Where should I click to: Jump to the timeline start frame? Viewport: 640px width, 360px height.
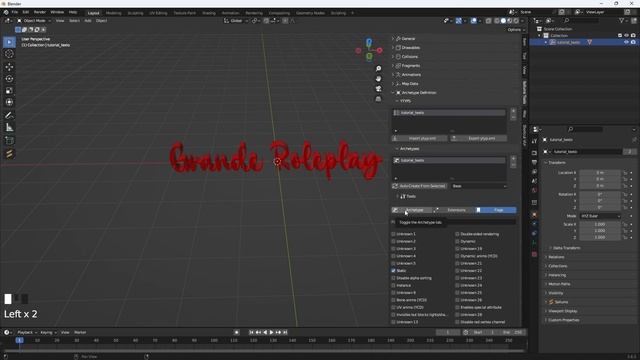tap(251, 332)
